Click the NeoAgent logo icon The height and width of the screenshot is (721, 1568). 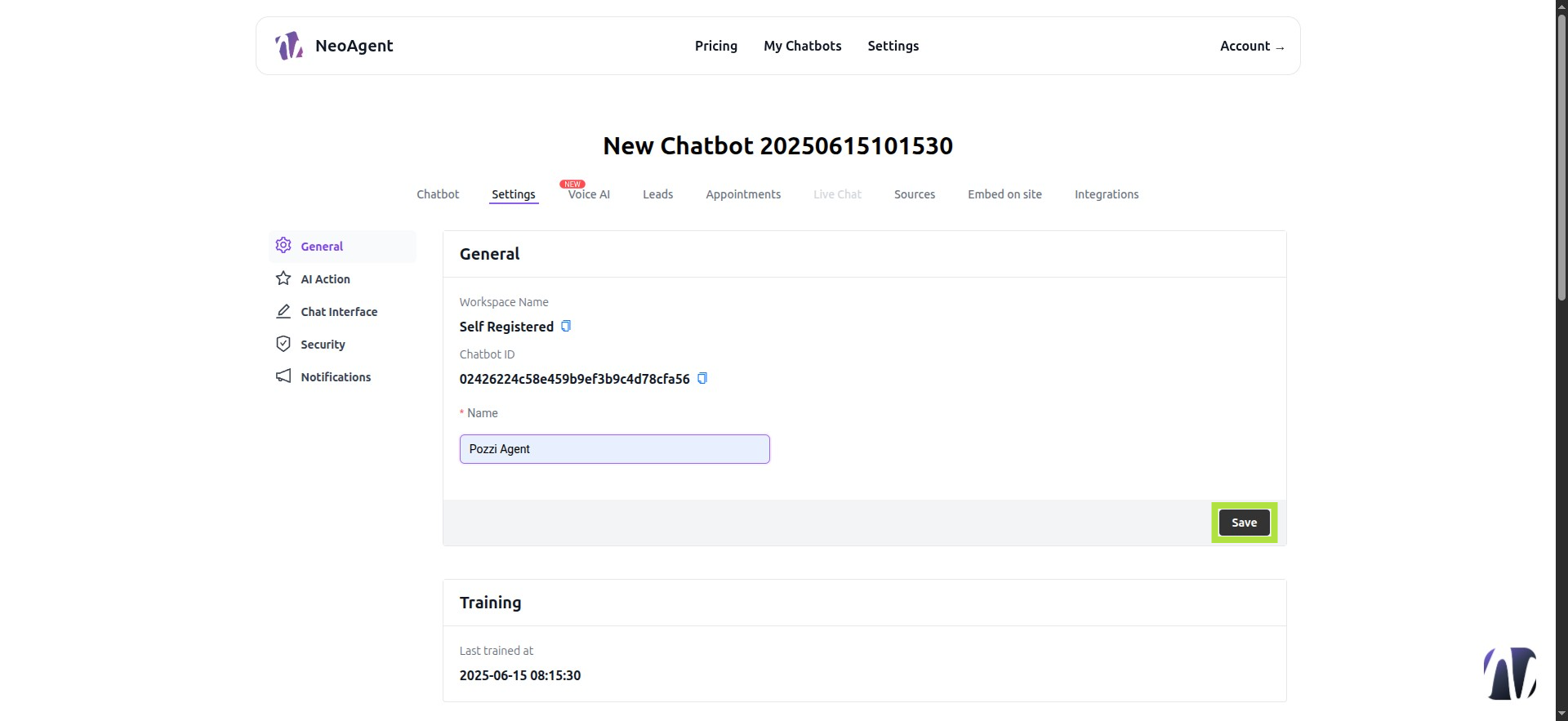289,46
